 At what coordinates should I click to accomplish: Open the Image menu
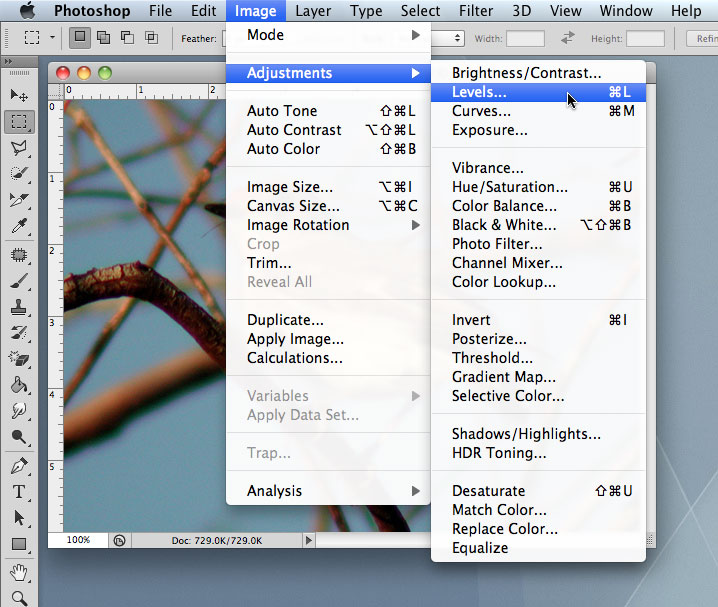click(x=256, y=11)
